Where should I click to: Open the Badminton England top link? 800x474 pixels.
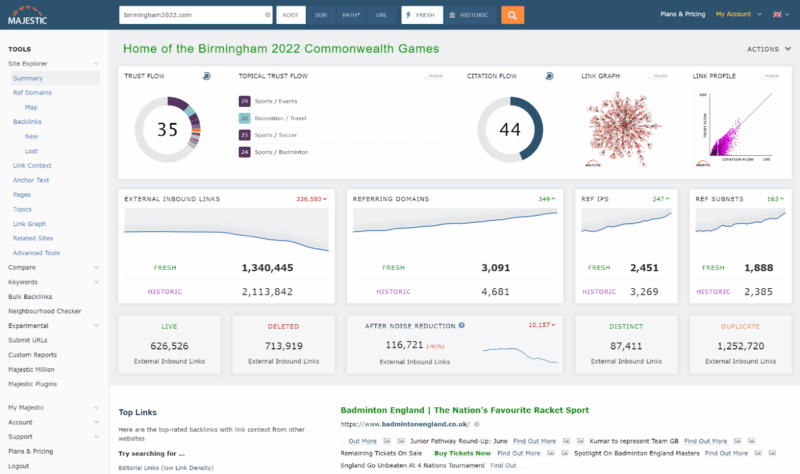pyautogui.click(x=464, y=410)
